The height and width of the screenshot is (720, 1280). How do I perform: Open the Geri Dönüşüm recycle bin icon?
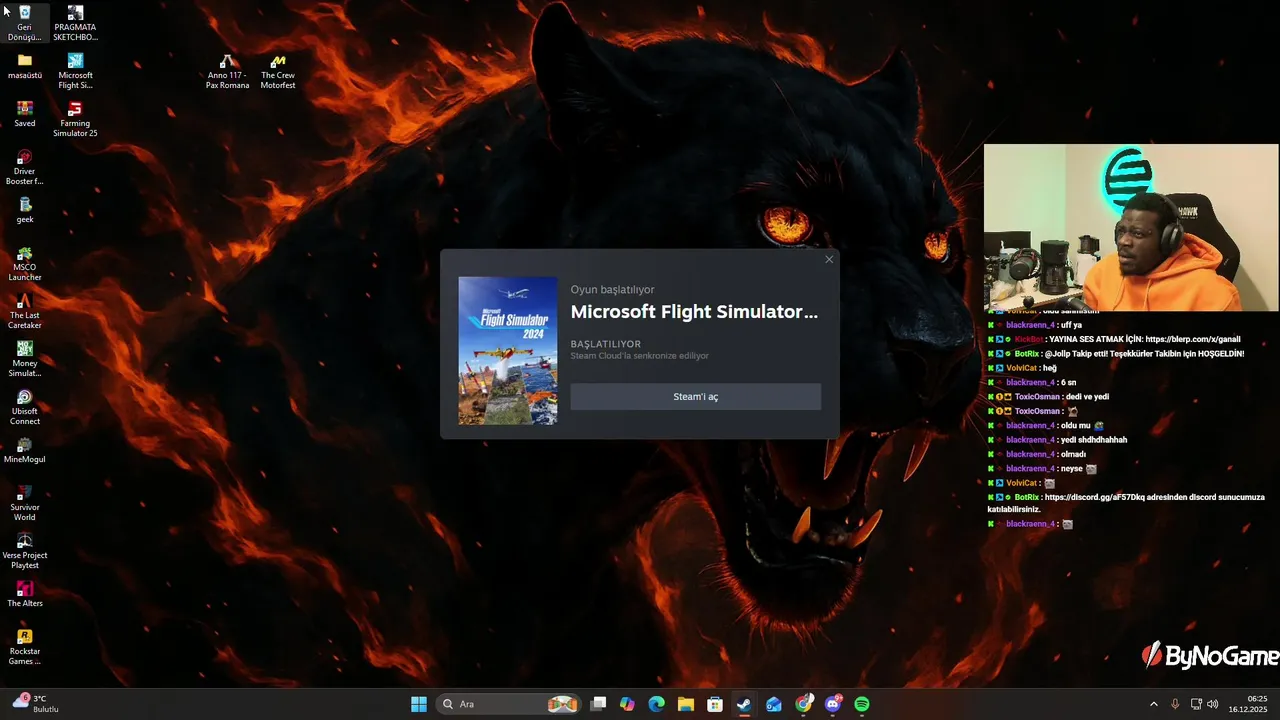tap(25, 23)
